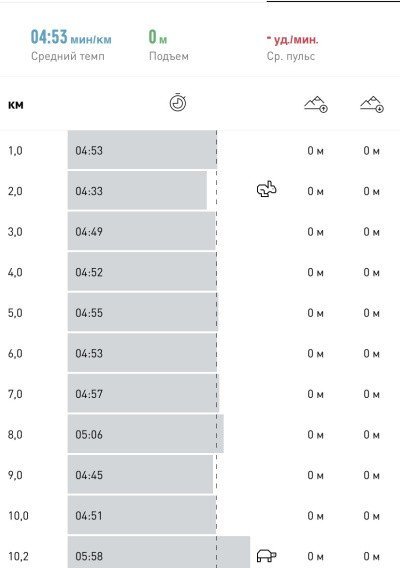Tap the rabbit fastest-split icon

pyautogui.click(x=266, y=189)
